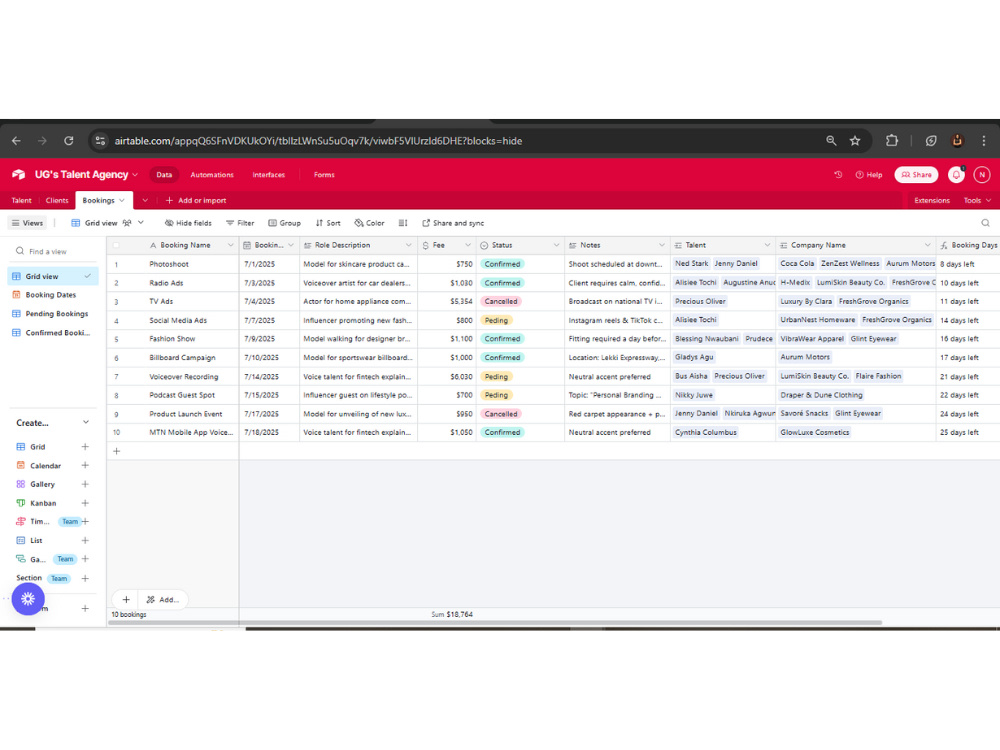Open the account avatar N
Screen dimensions: 1000x750
[x=982, y=175]
